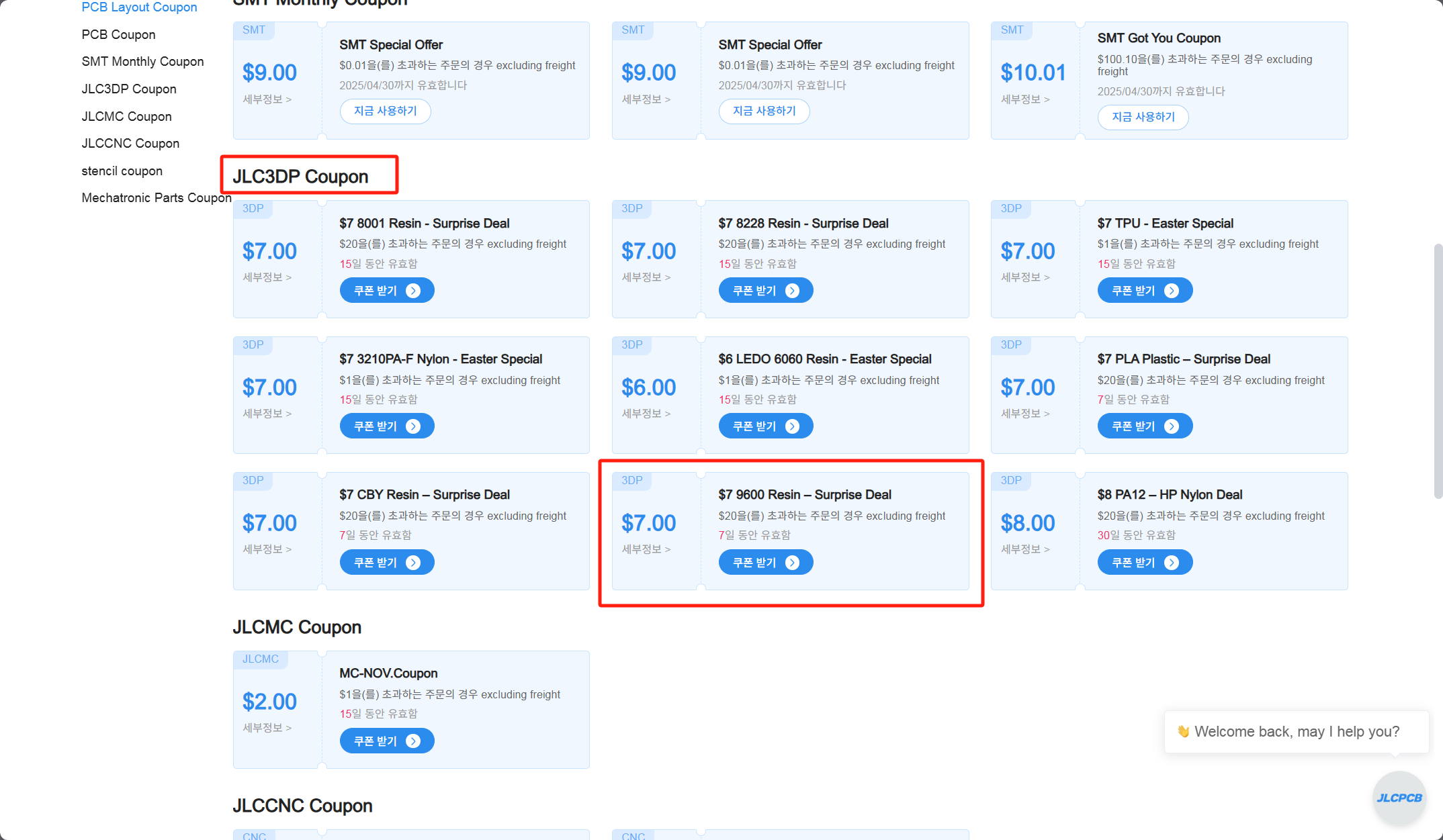
Task: Click arrow icon on 8001 Resin coupon button
Action: coord(413,291)
